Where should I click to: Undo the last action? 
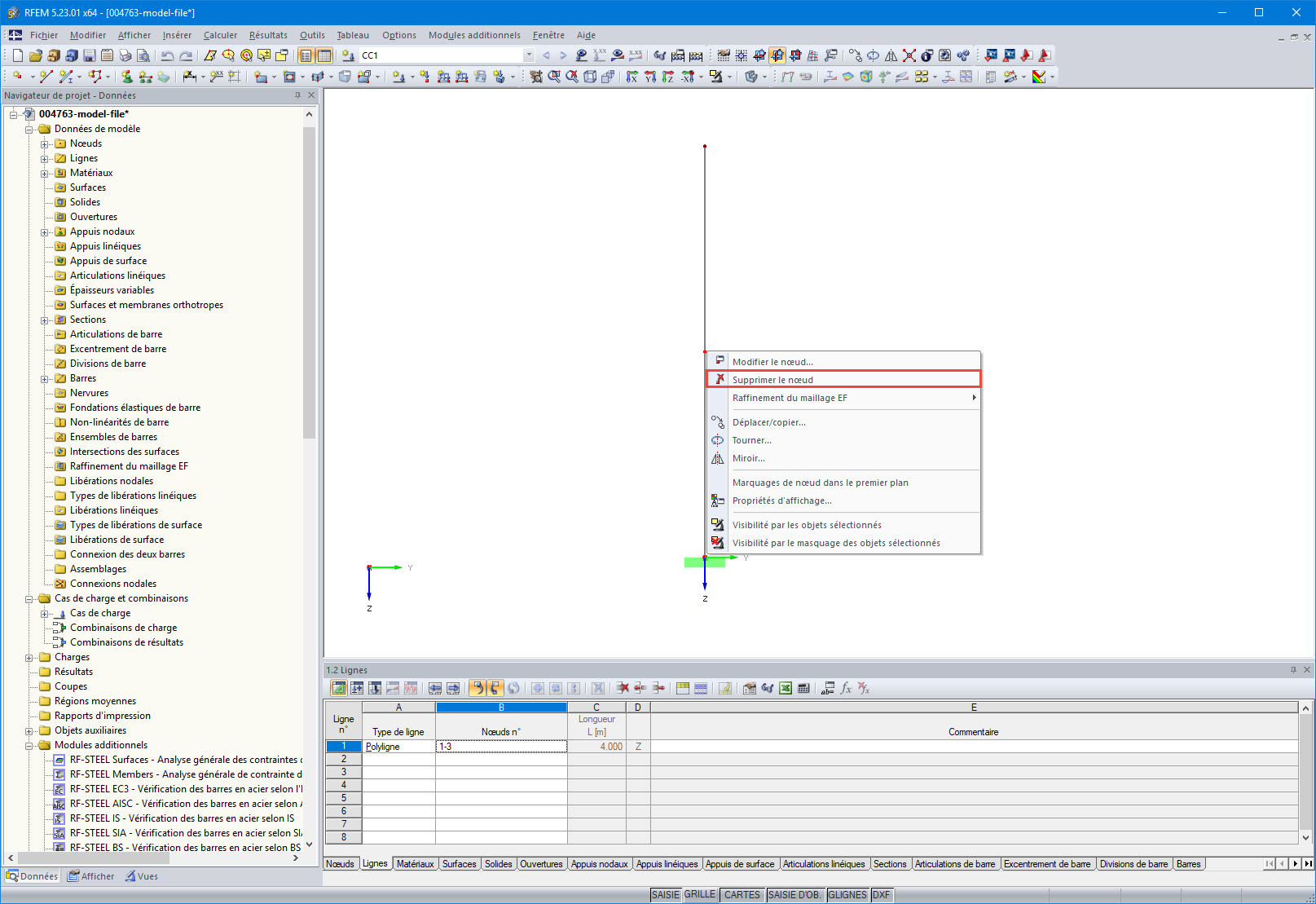coord(168,55)
